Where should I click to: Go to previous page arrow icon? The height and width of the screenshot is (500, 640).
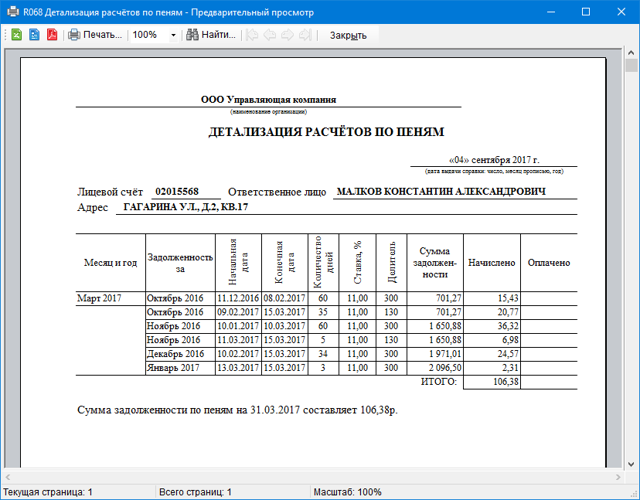tap(270, 35)
